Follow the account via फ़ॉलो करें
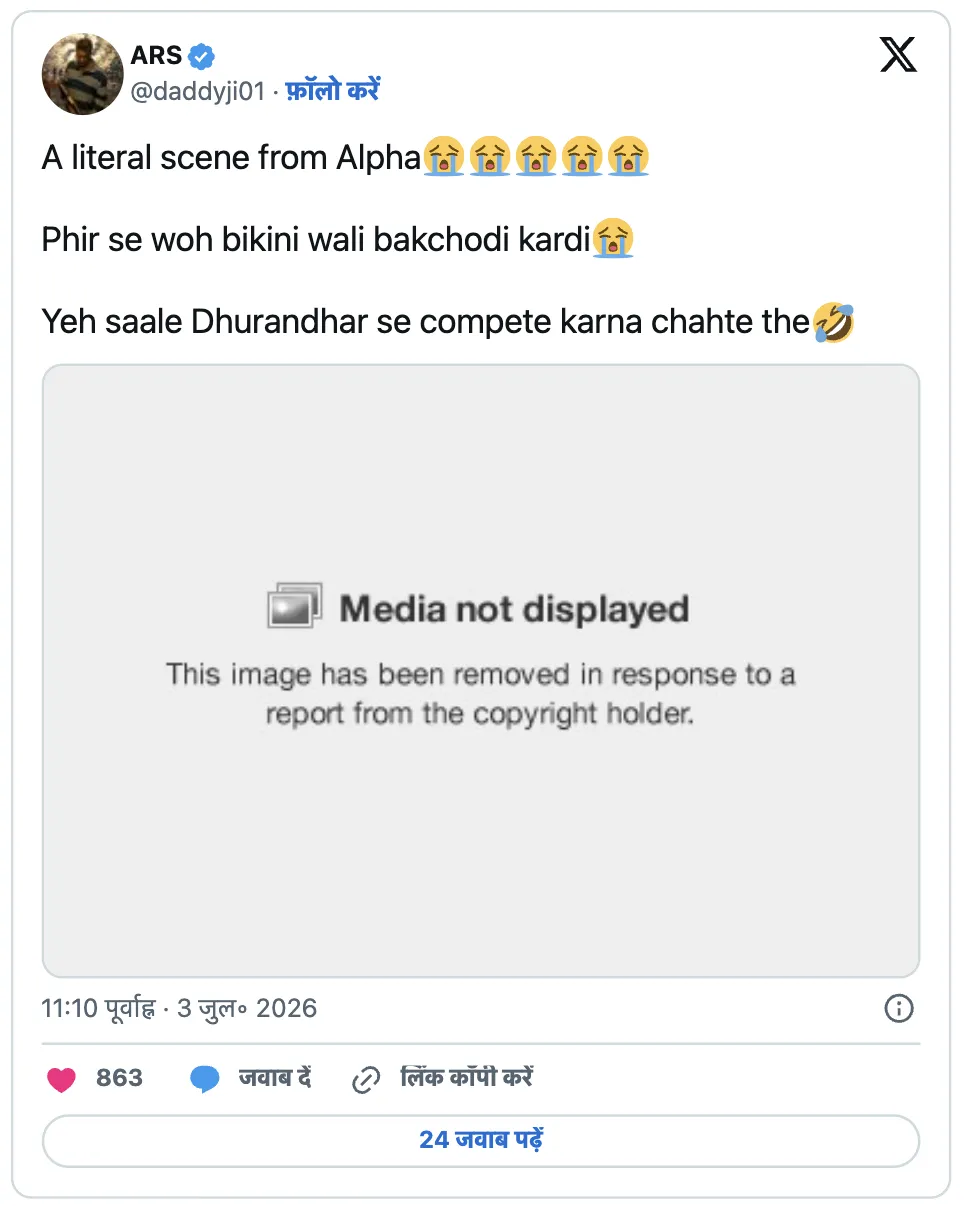 tap(334, 91)
